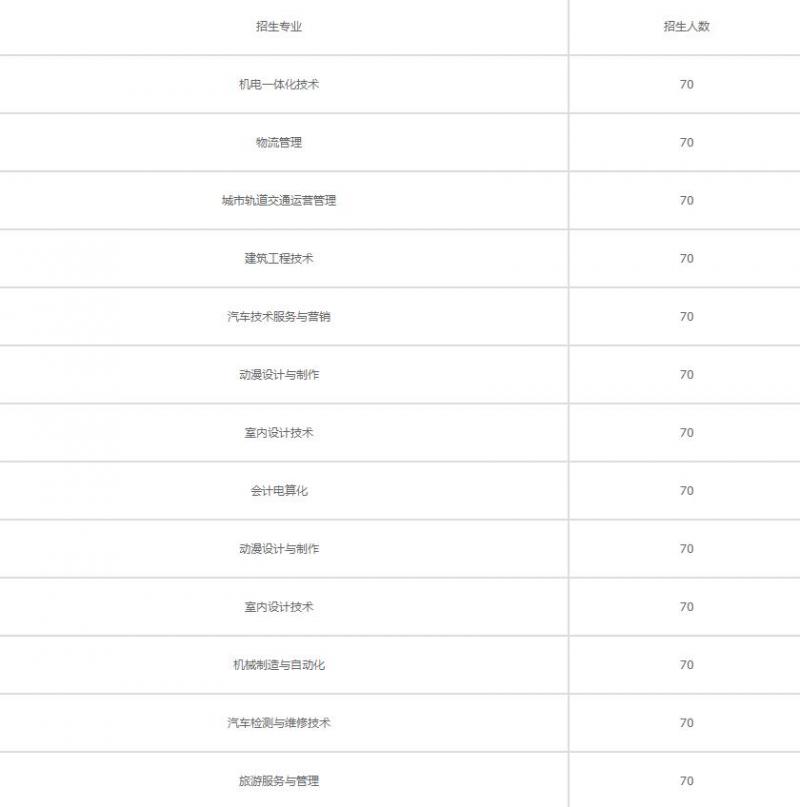800x807 pixels.
Task: Select the enrollment number for 机械制造与自动化
Action: point(686,665)
